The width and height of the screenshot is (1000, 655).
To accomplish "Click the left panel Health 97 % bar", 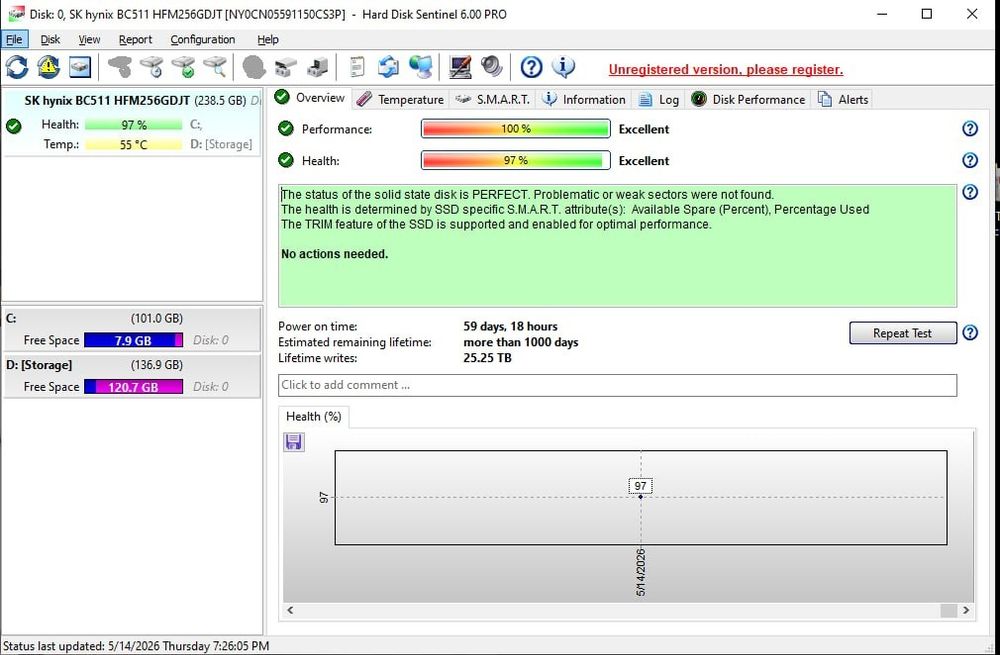I will [133, 125].
